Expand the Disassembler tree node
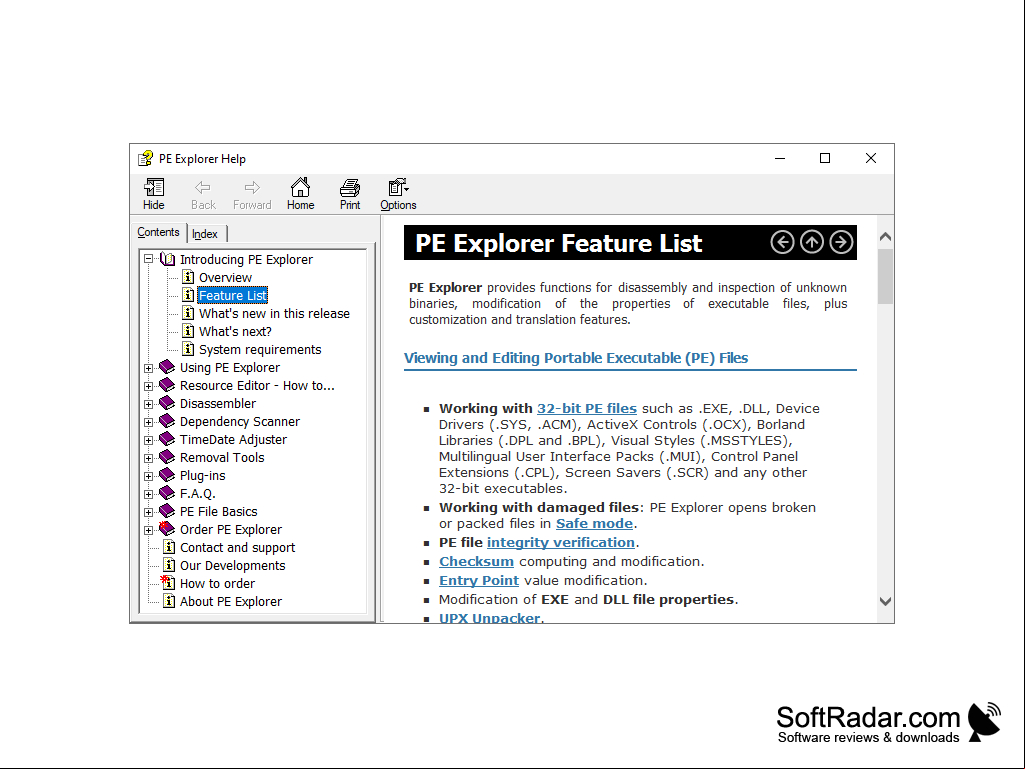The image size is (1025, 769). [148, 404]
